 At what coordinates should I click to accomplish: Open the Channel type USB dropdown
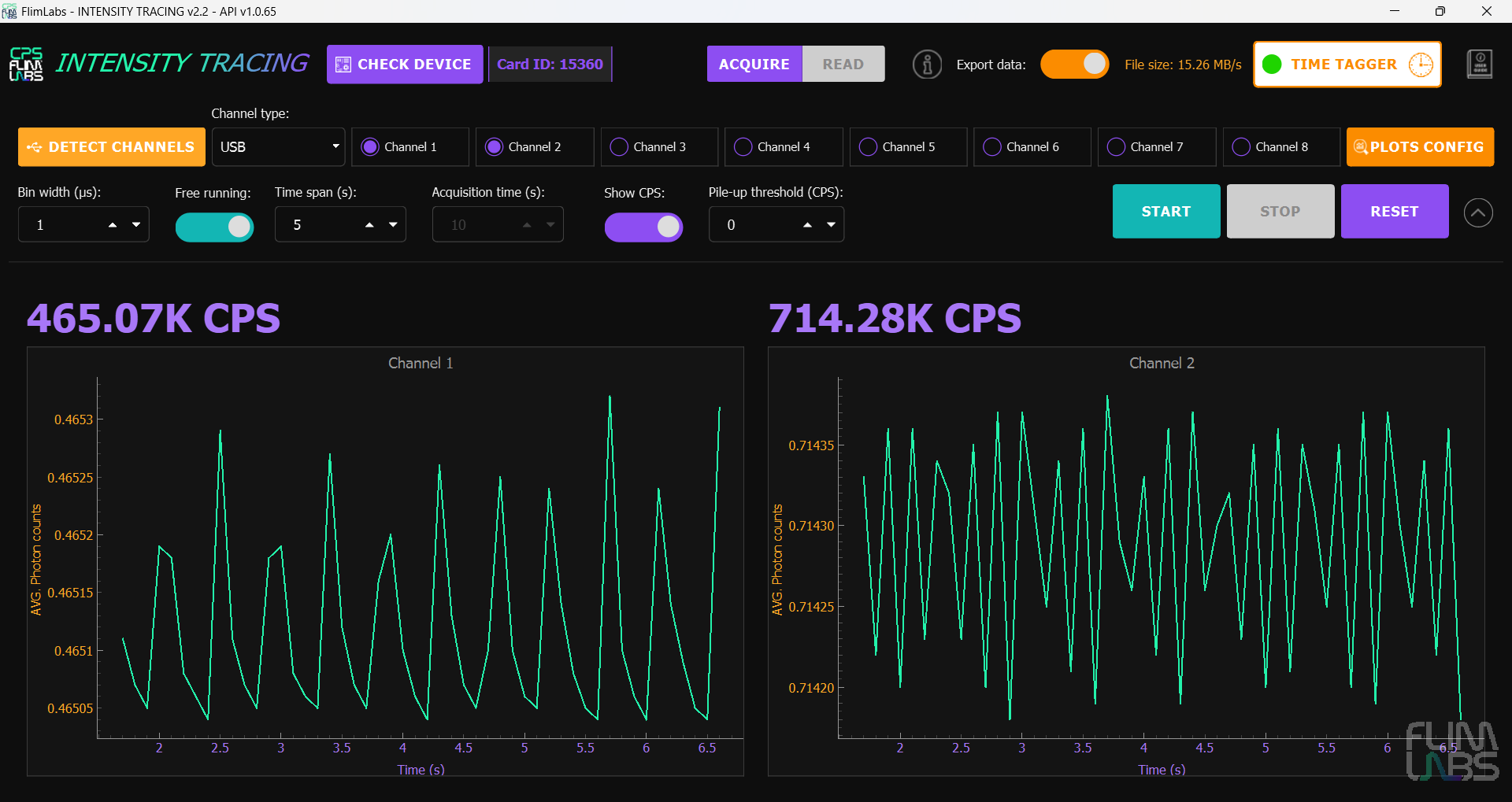pyautogui.click(x=278, y=147)
